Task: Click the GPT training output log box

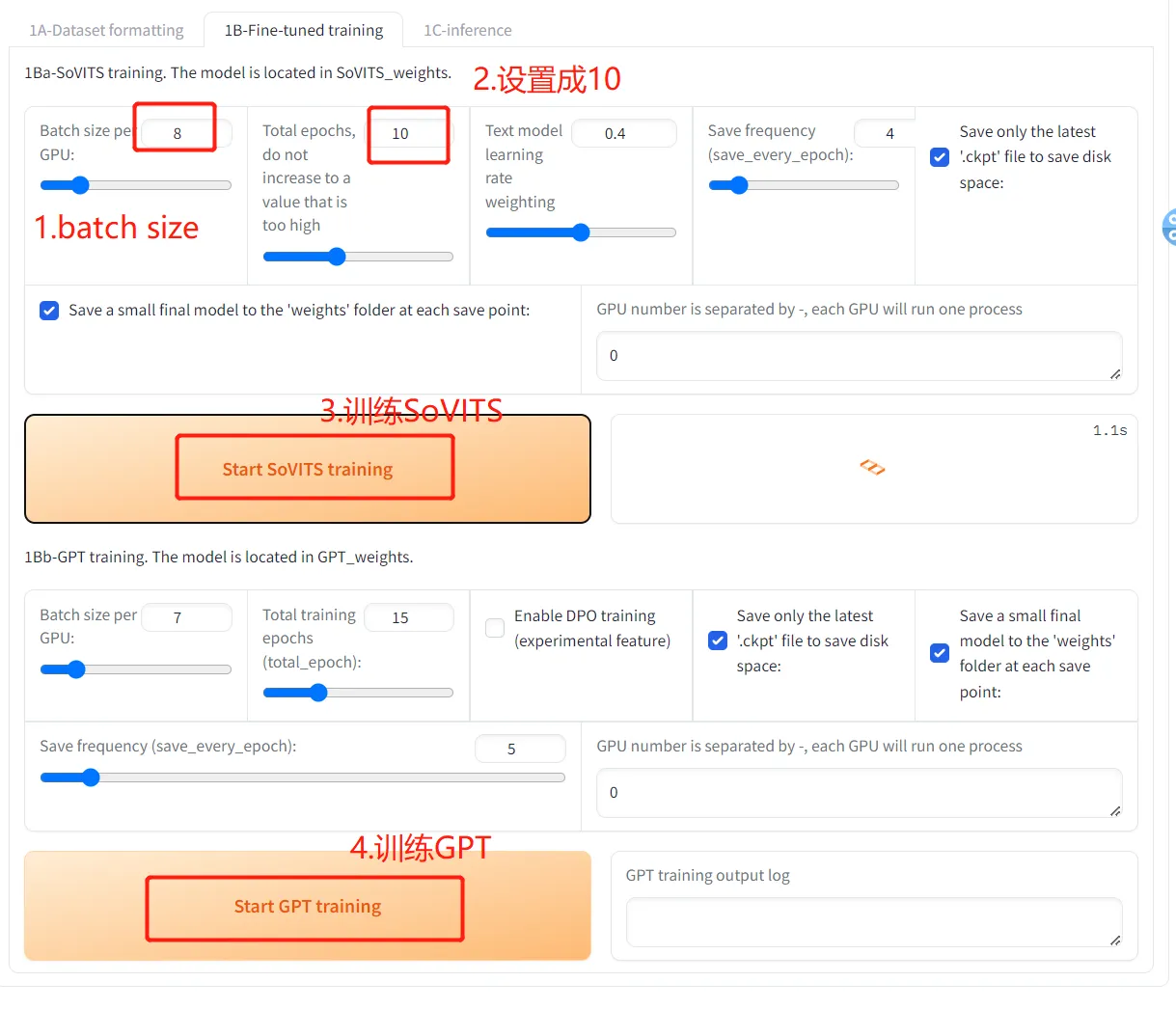Action: coord(874,922)
